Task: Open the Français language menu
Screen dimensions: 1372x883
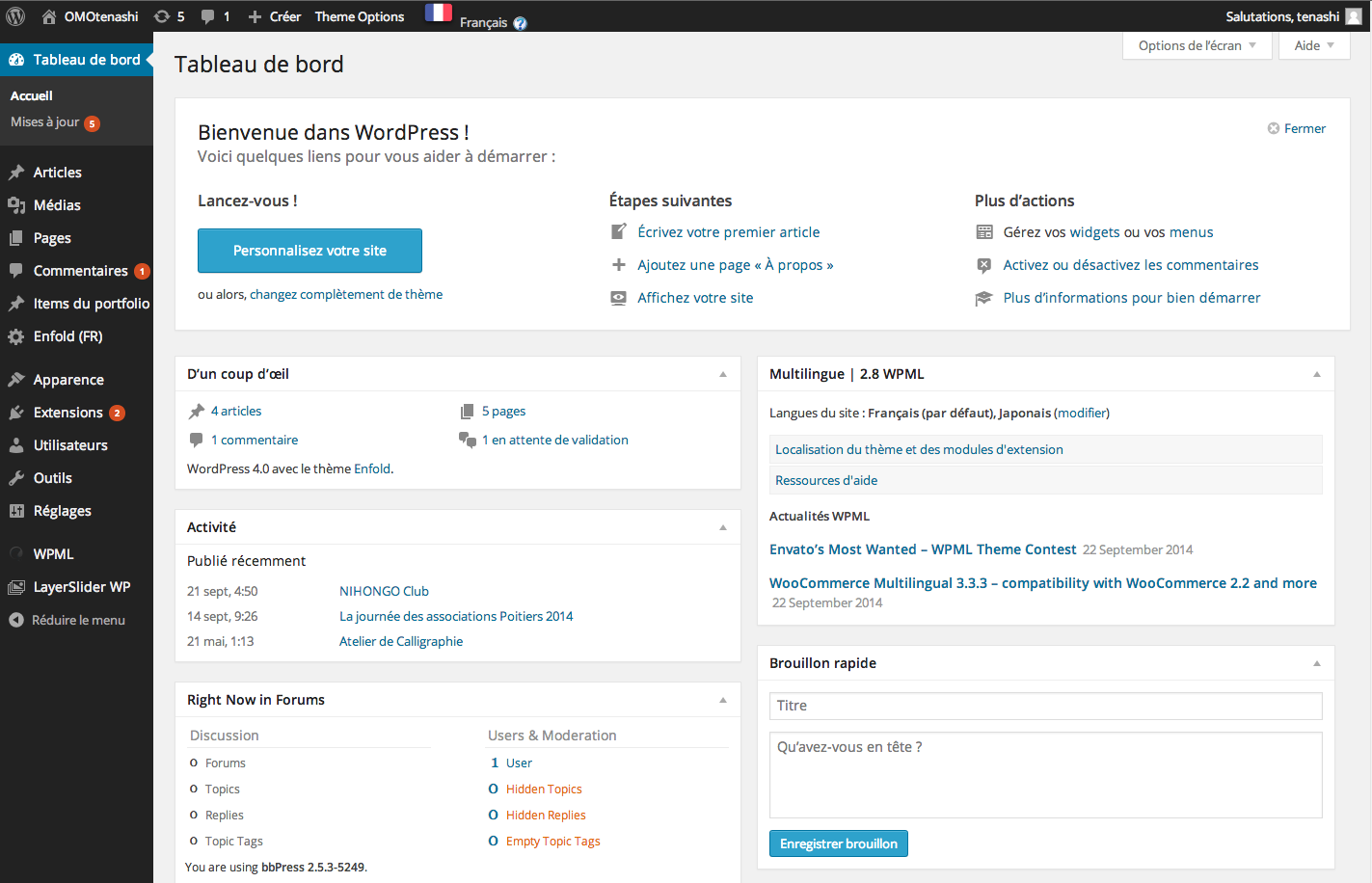Action: (483, 23)
